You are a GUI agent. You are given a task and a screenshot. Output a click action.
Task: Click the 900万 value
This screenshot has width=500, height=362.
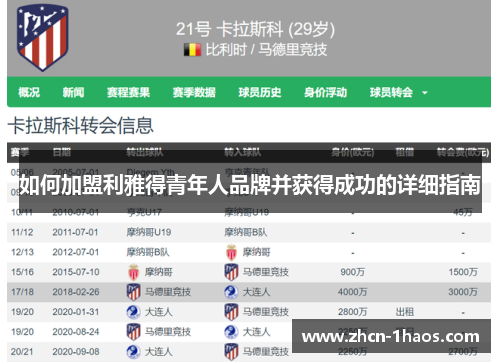(353, 272)
